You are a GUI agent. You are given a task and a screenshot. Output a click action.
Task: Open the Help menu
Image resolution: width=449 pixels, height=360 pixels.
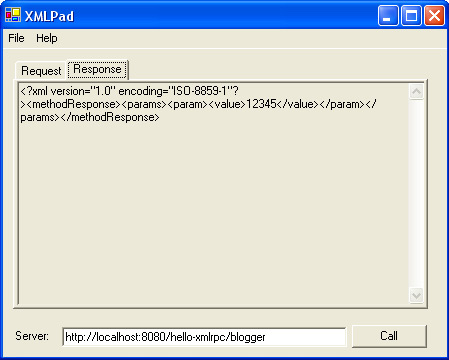pyautogui.click(x=47, y=38)
